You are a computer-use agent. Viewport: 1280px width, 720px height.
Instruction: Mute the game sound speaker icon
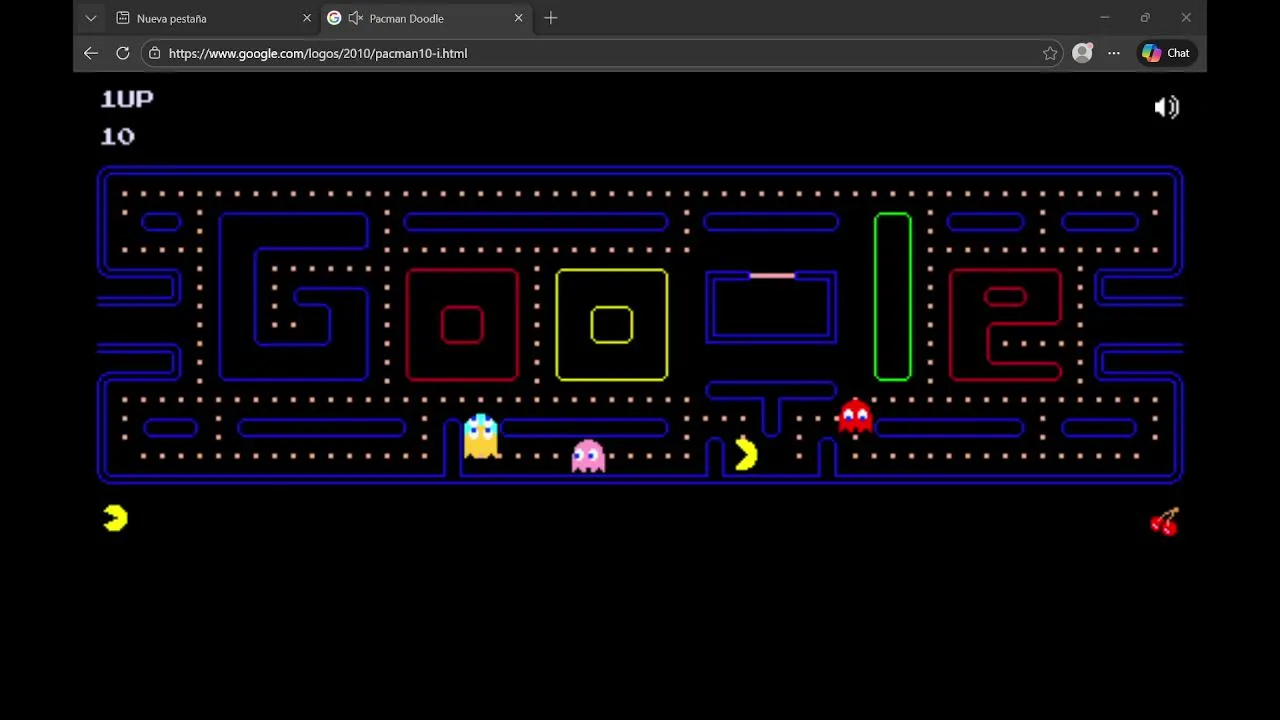tap(1167, 107)
